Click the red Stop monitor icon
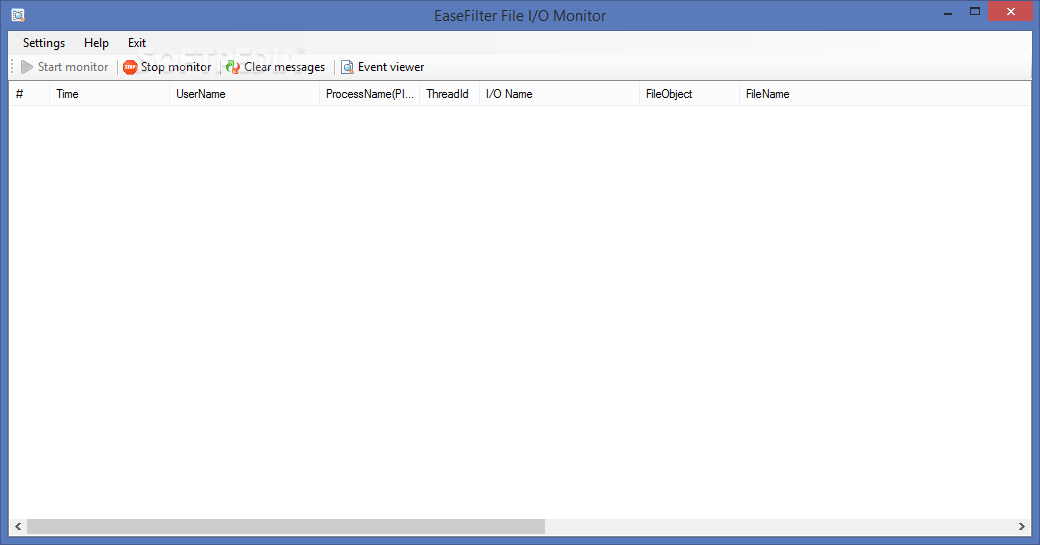 click(130, 67)
